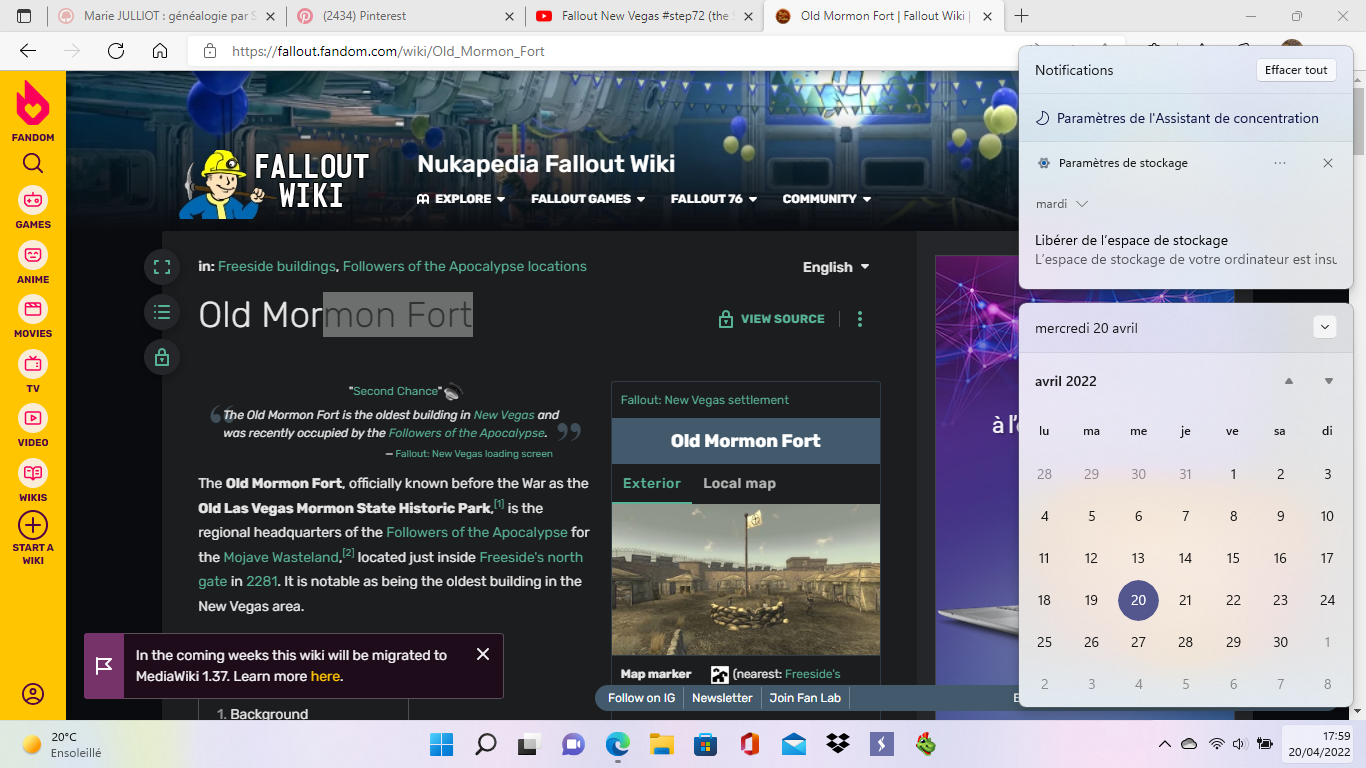Open the Fandom home logo
Screen dimensions: 1366x768
click(x=33, y=110)
